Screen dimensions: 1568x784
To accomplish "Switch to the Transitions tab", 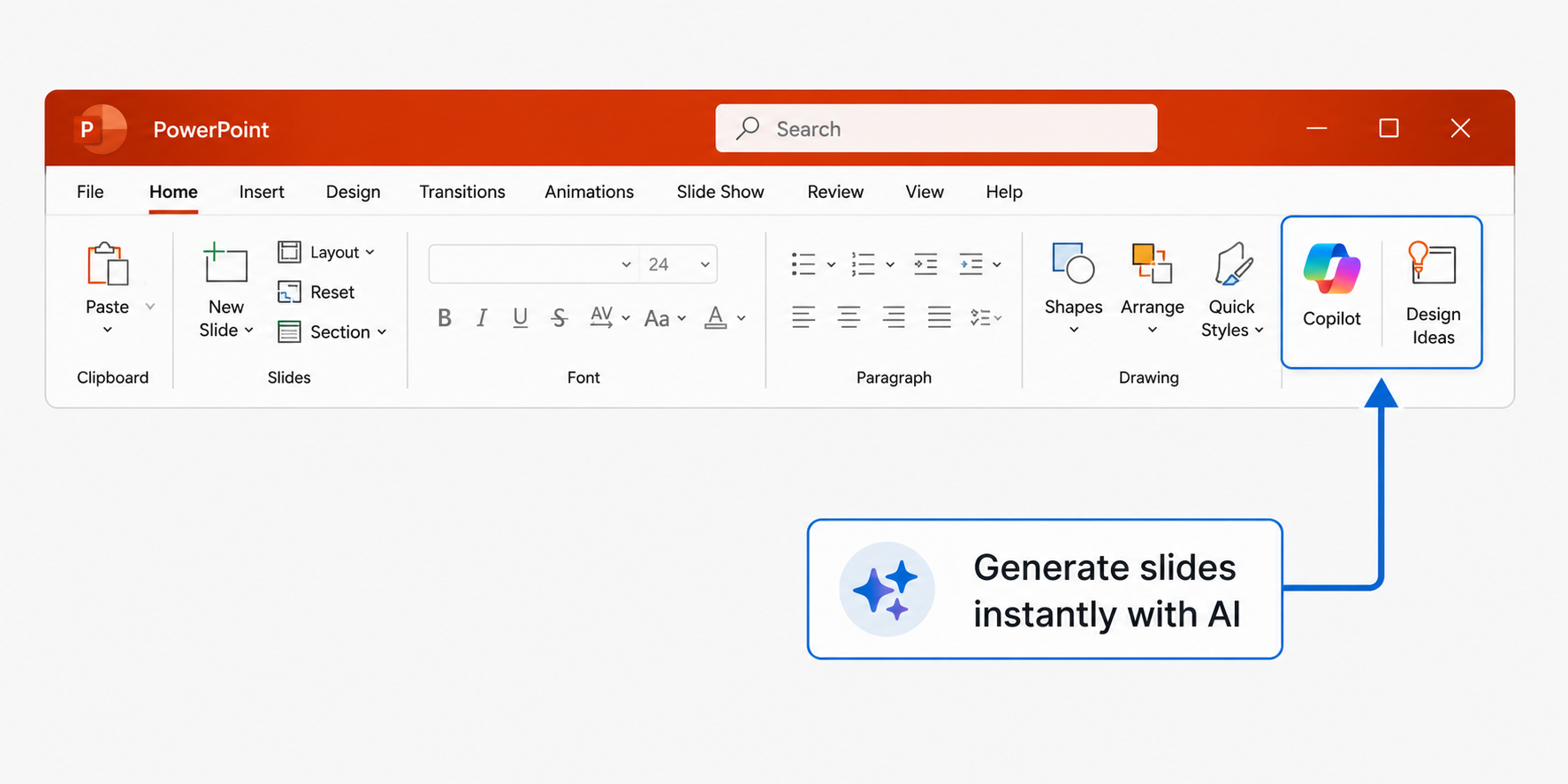I will click(x=462, y=192).
